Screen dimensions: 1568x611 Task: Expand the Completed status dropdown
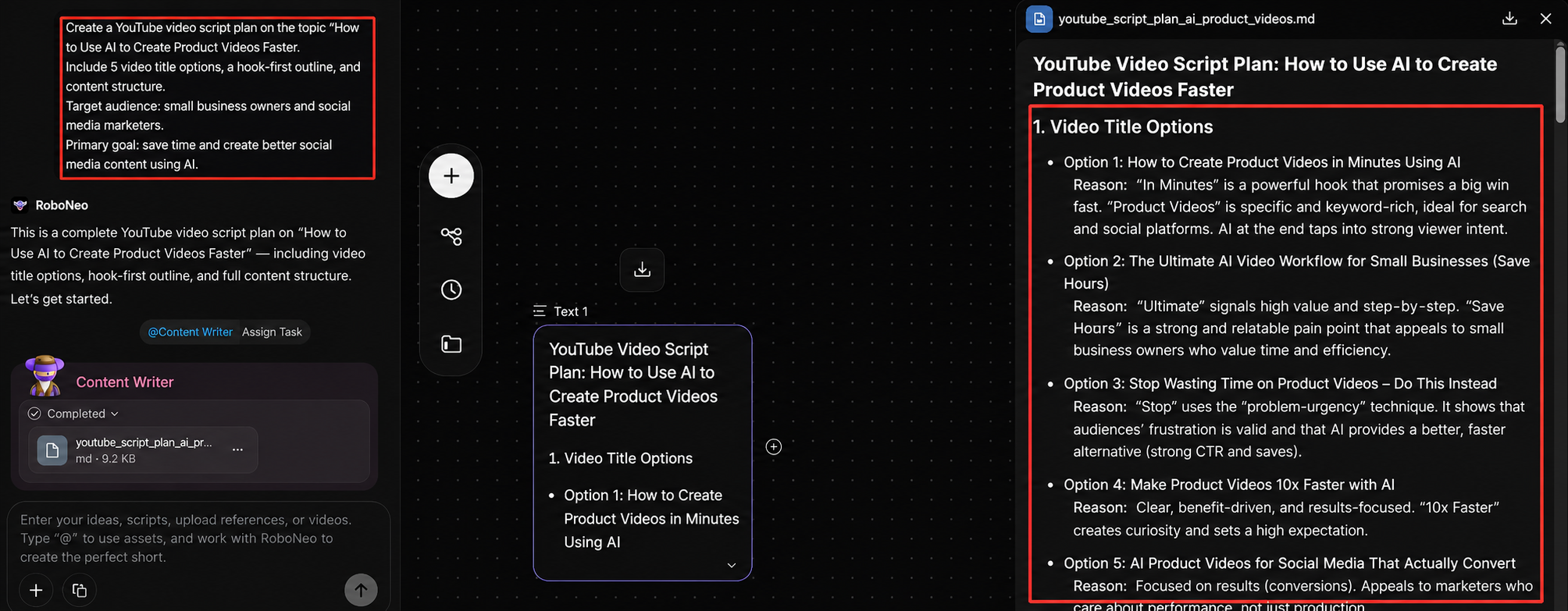tap(114, 414)
